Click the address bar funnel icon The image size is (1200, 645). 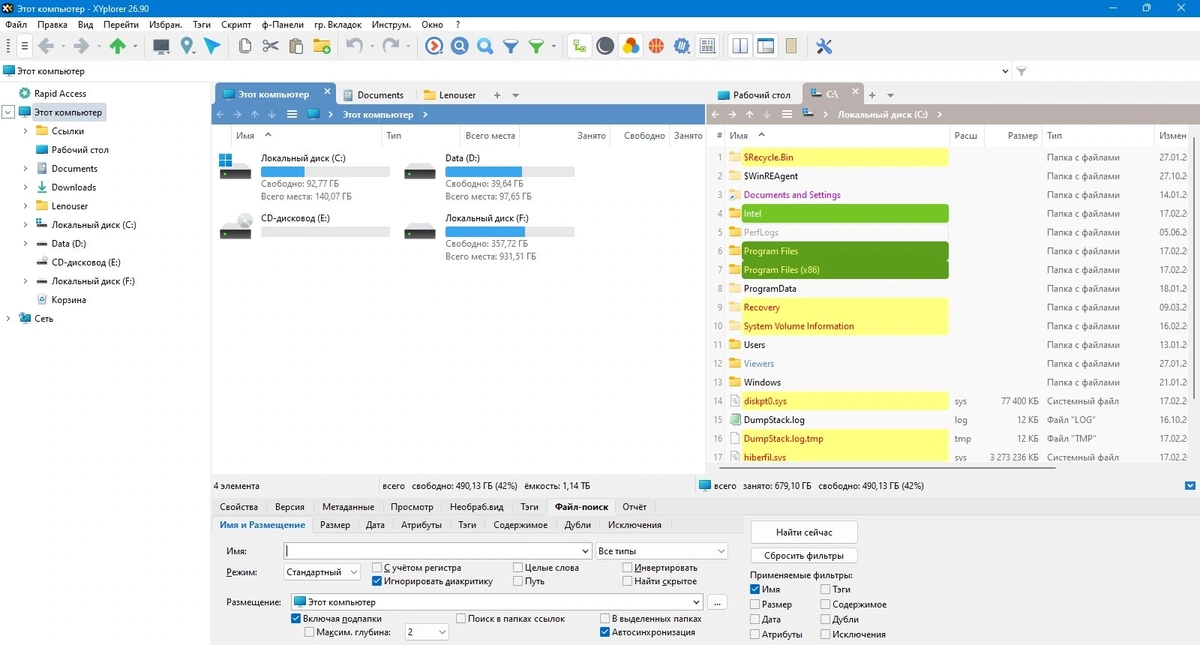pyautogui.click(x=1021, y=72)
